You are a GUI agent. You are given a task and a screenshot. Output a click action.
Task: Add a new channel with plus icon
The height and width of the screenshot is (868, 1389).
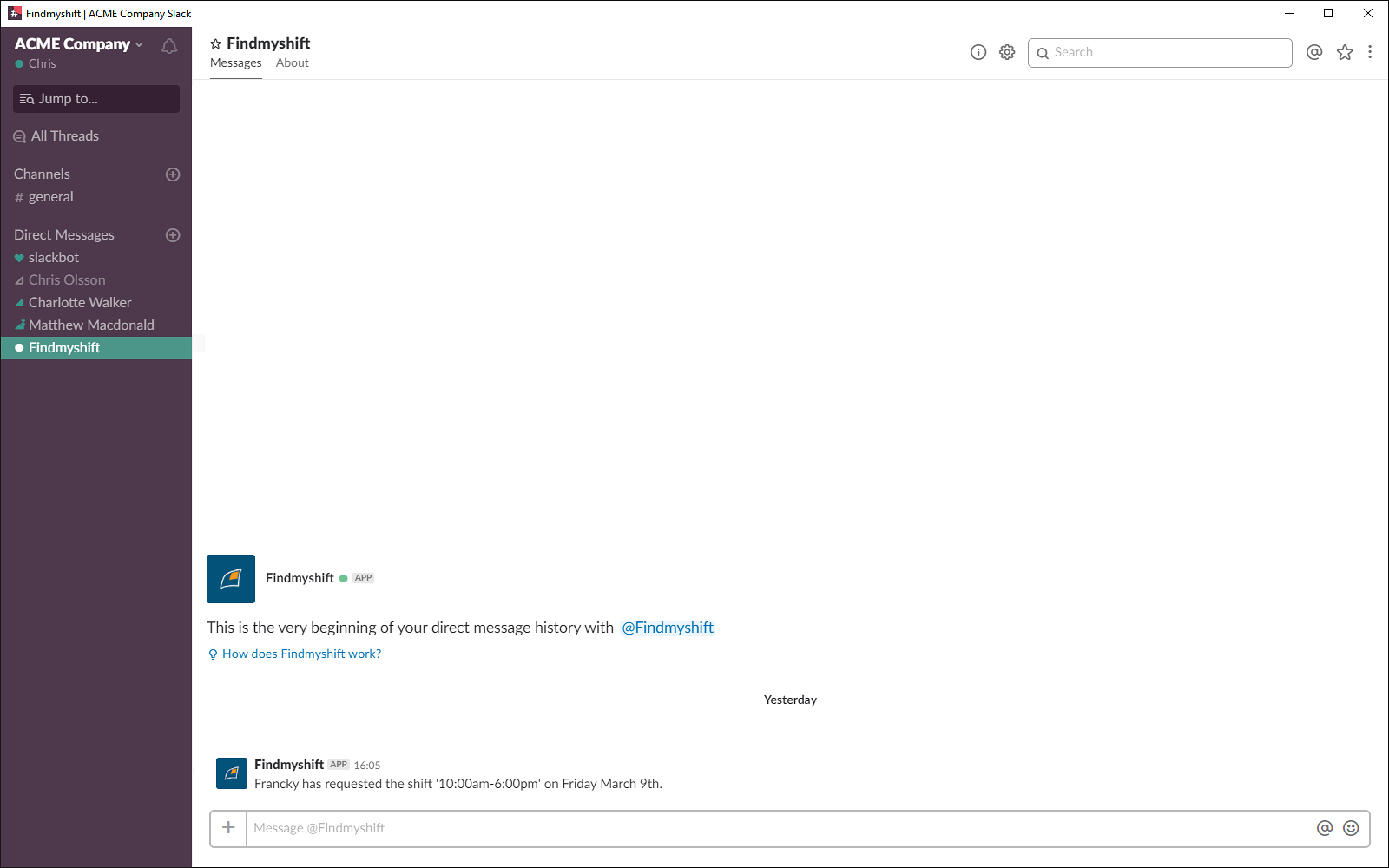click(x=173, y=174)
